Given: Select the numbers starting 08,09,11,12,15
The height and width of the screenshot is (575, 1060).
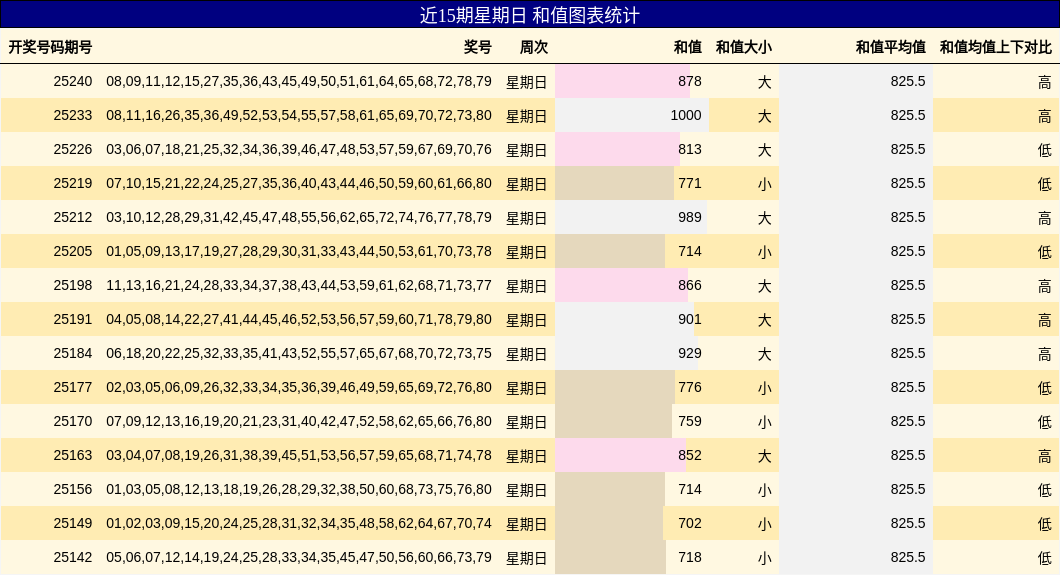Looking at the screenshot, I should [299, 82].
